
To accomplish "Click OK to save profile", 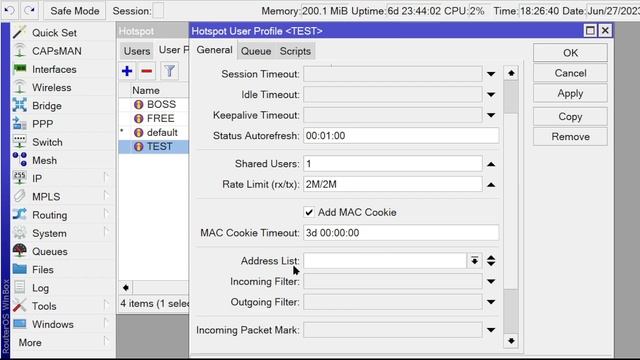I will click(x=570, y=53).
